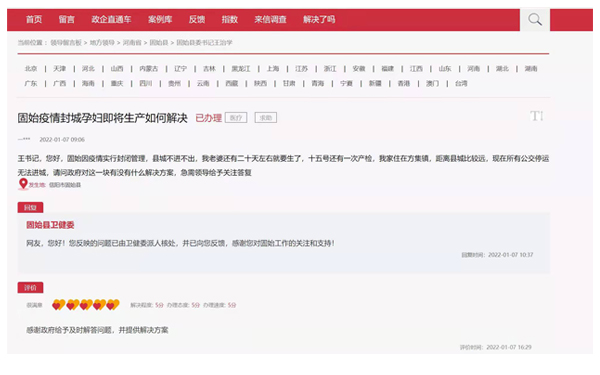Select the 天津 province link
This screenshot has height=375, width=600.
coord(60,68)
